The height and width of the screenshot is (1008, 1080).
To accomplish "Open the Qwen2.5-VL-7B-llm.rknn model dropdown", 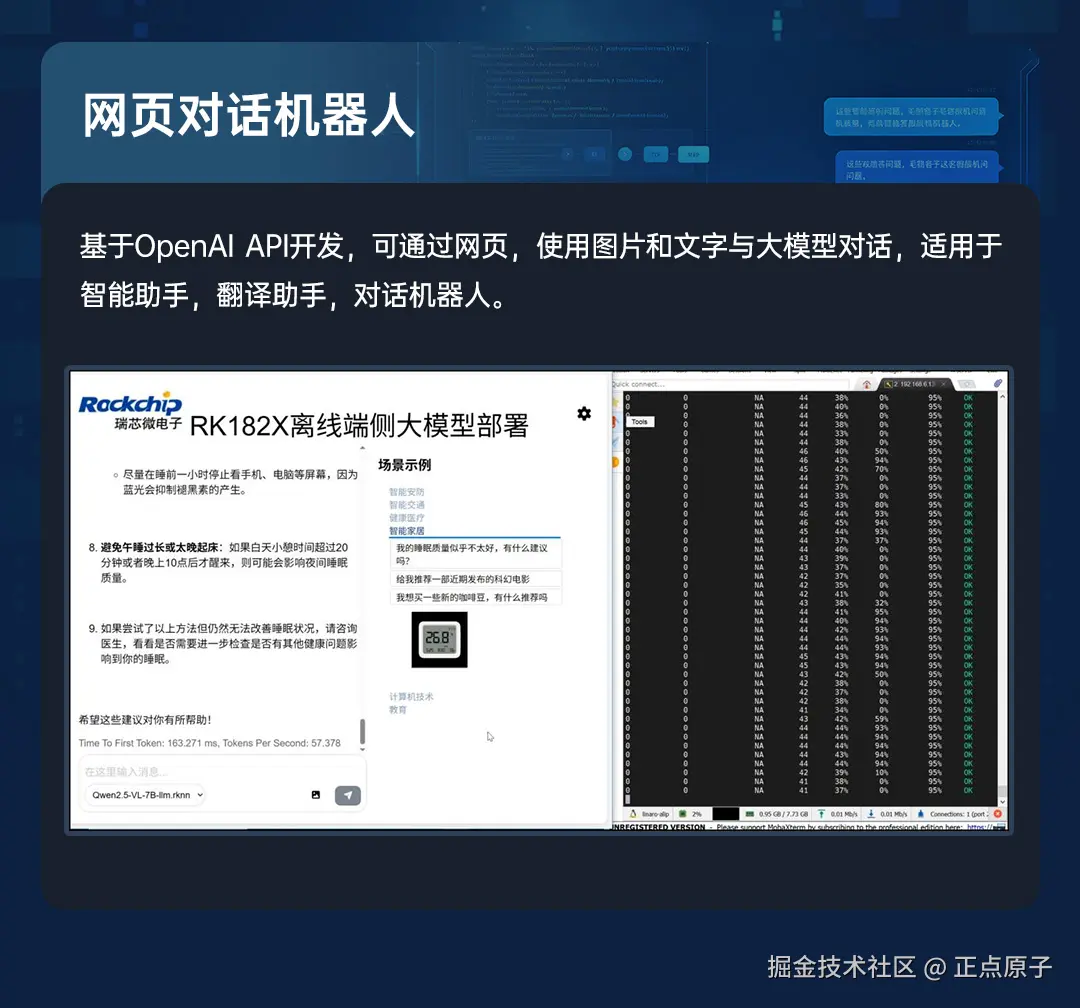I will pos(146,794).
